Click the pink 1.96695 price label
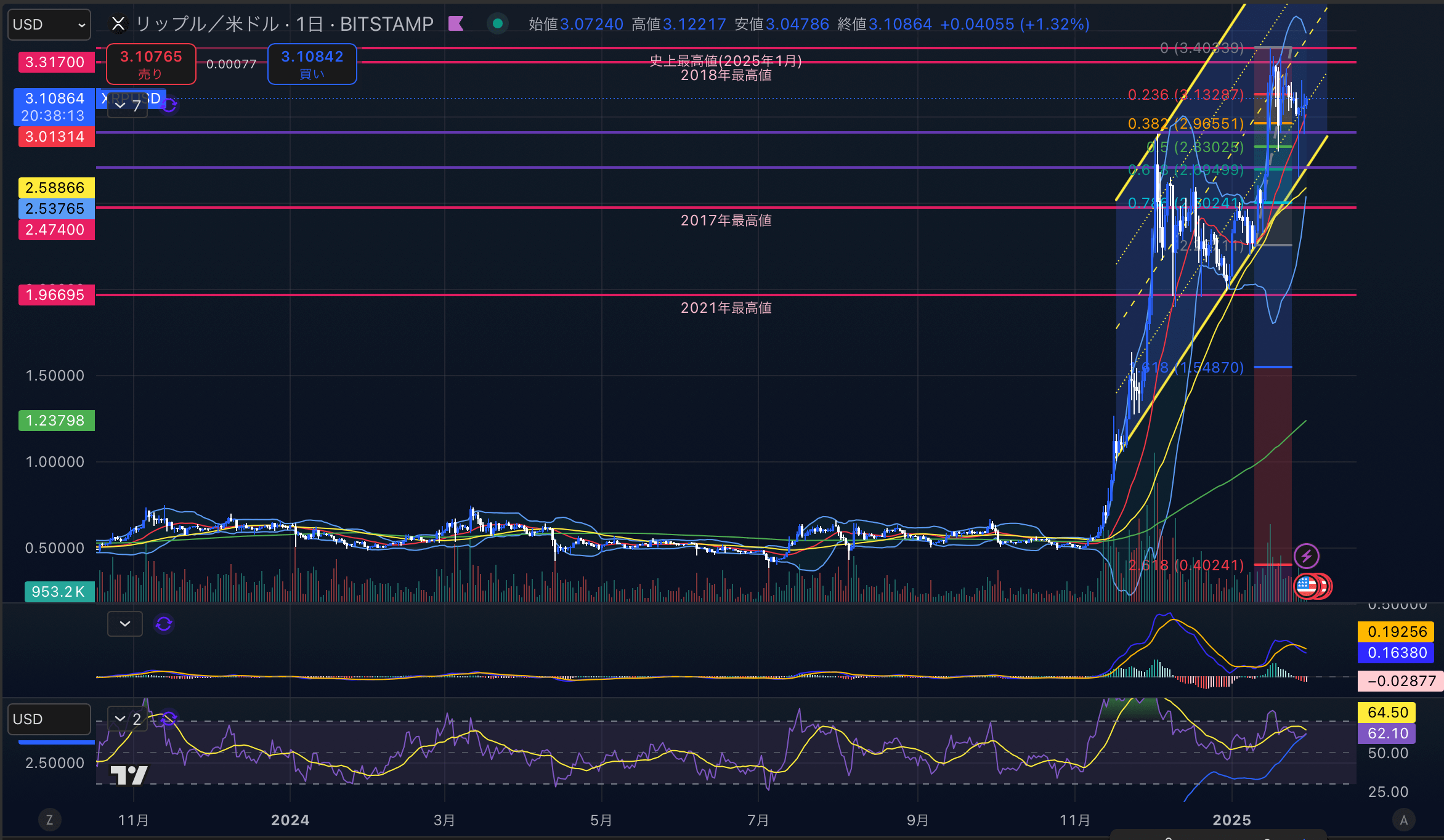 [x=55, y=295]
